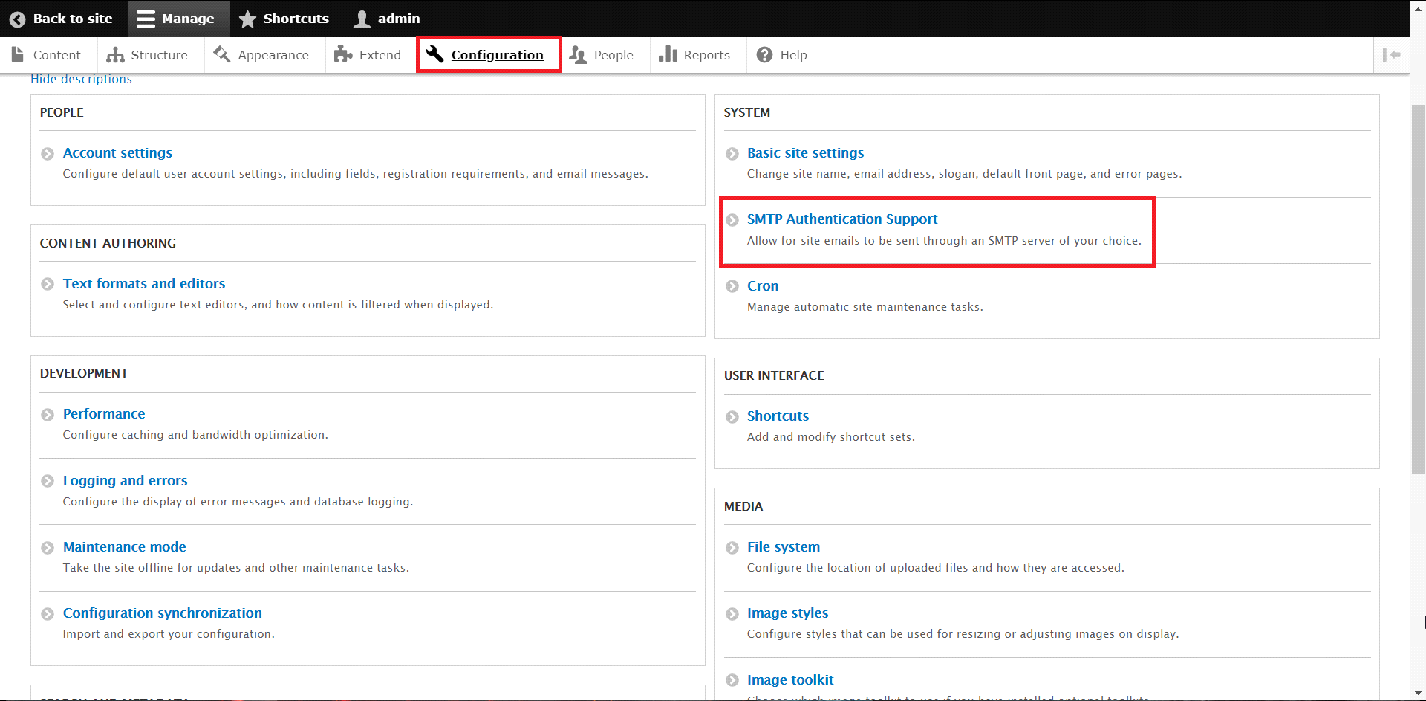Click the Shortcuts star icon
1426x701 pixels.
click(247, 18)
